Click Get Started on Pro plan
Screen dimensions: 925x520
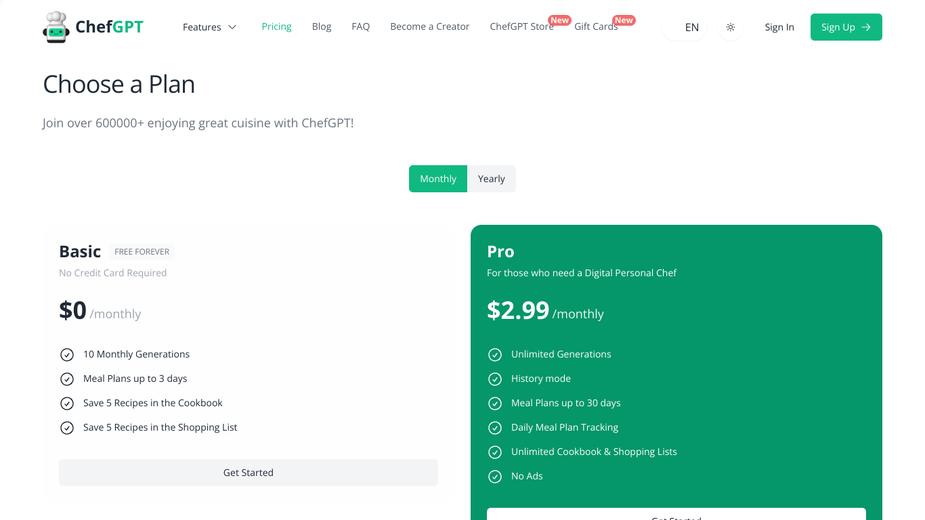(676, 514)
